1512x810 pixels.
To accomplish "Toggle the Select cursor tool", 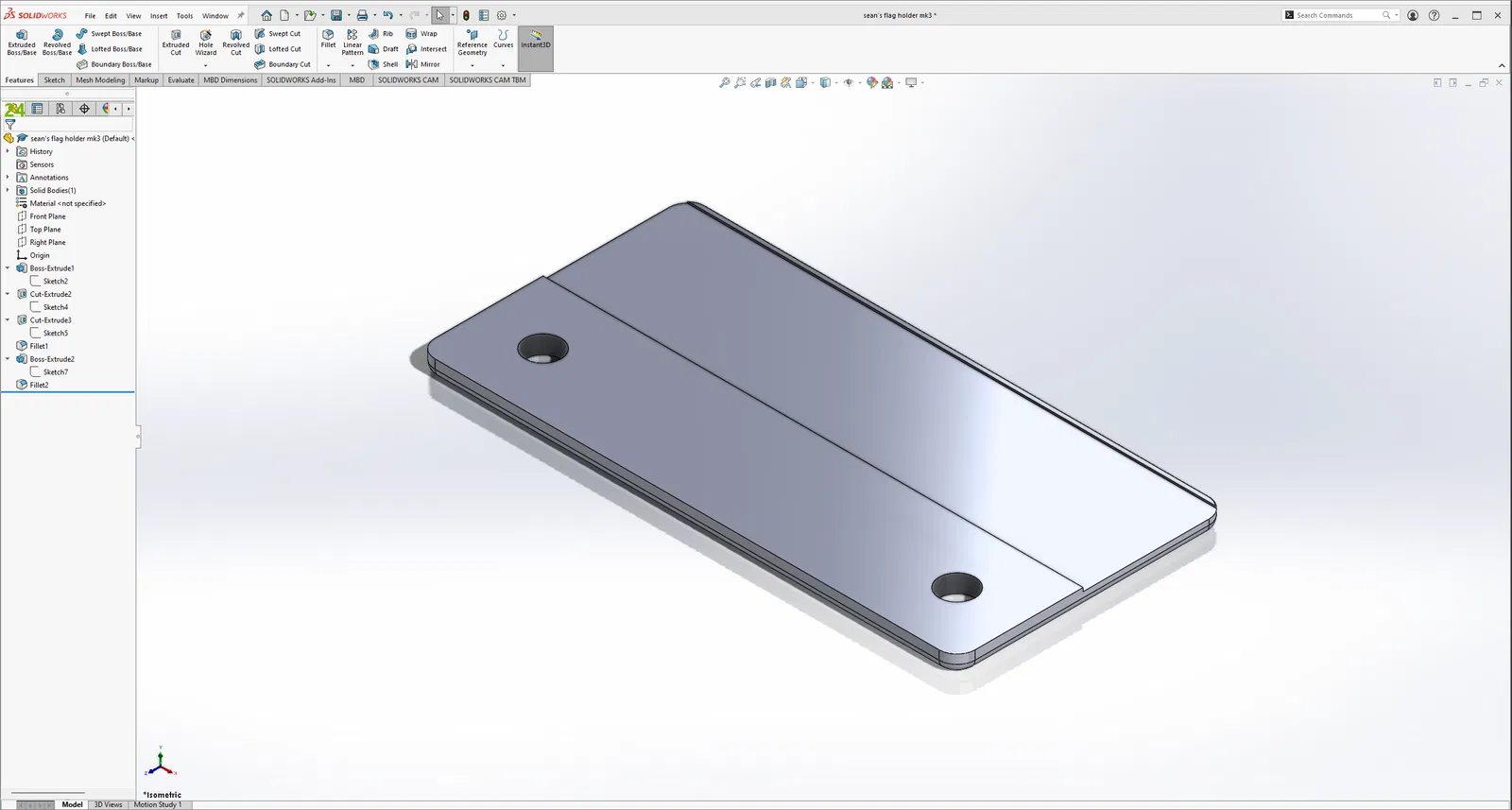I will click(439, 15).
